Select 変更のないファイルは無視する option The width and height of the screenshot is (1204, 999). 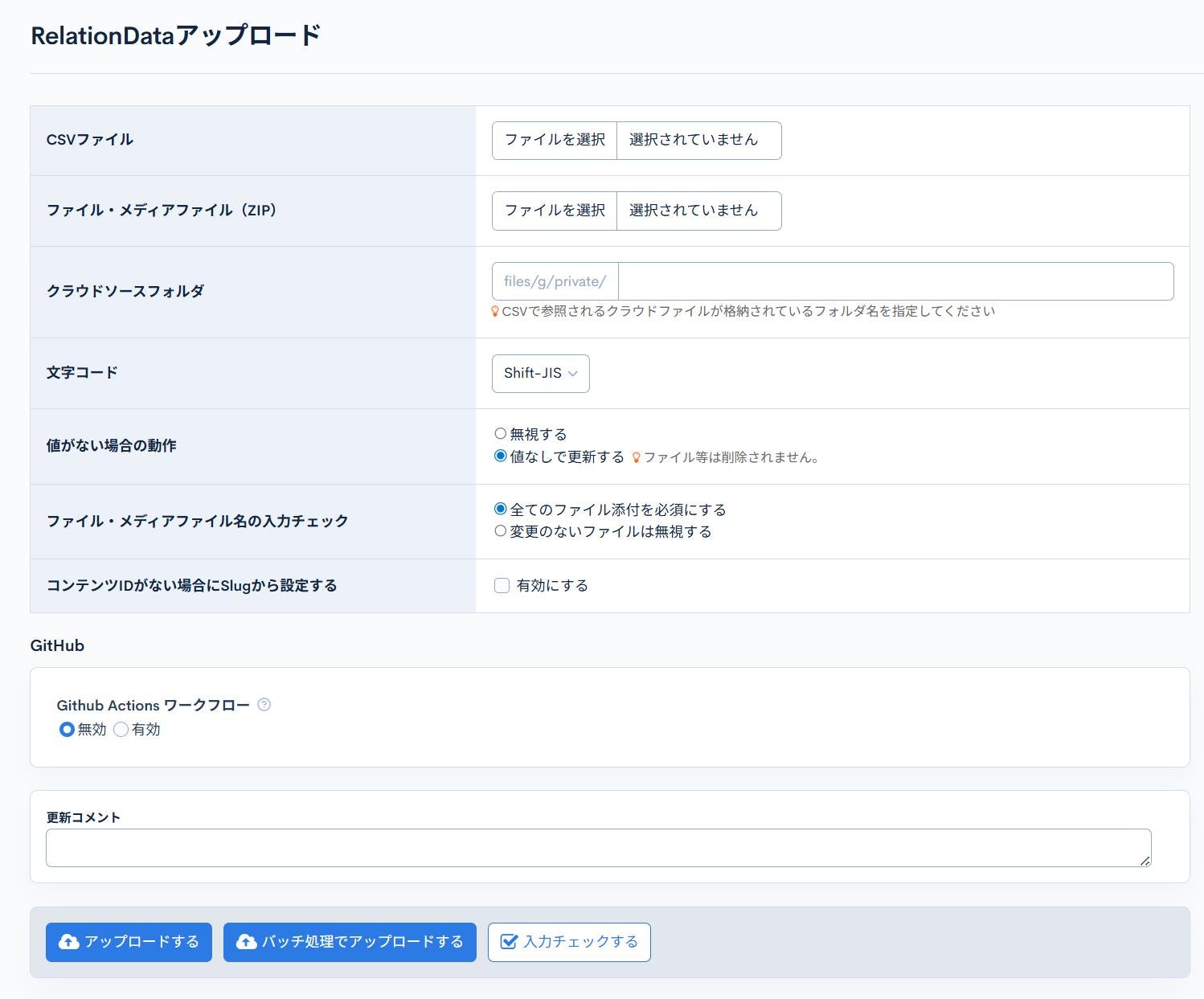[500, 531]
